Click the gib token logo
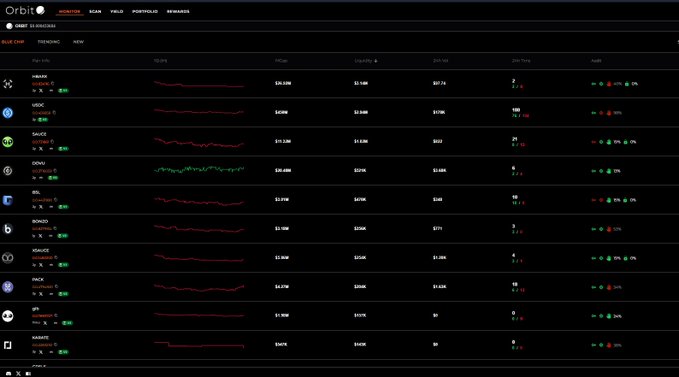Image resolution: width=679 pixels, height=377 pixels. (x=8, y=316)
